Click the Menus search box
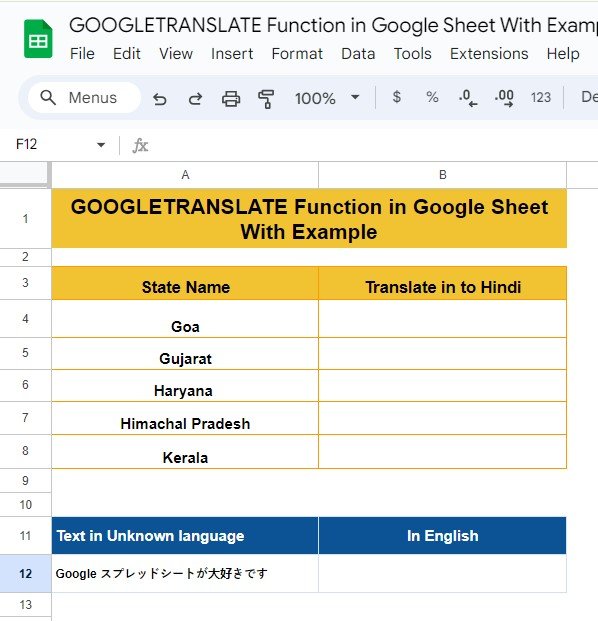598x621 pixels. pyautogui.click(x=84, y=97)
